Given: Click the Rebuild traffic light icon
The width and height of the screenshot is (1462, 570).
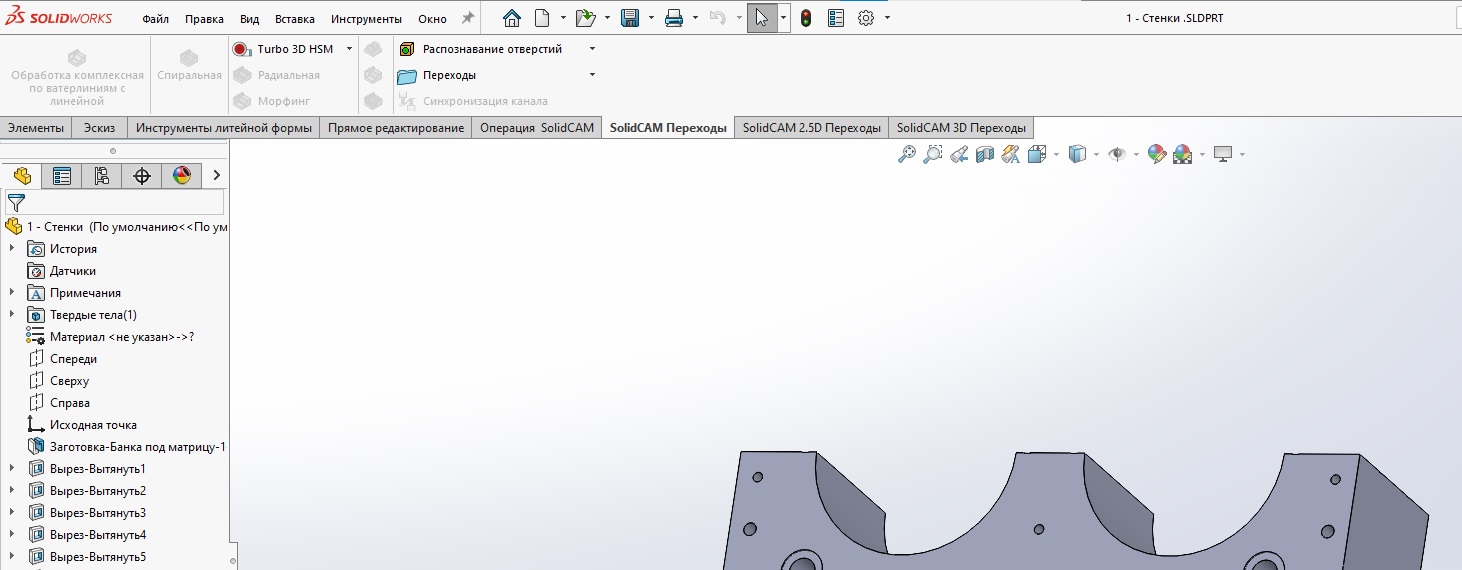Looking at the screenshot, I should pyautogui.click(x=805, y=18).
